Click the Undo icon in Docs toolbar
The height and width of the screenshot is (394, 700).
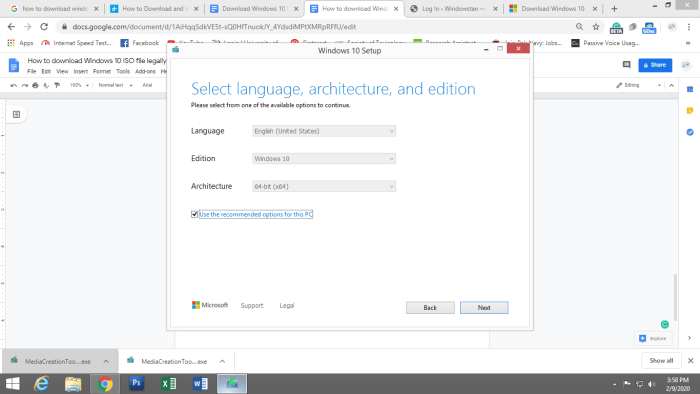pos(14,85)
